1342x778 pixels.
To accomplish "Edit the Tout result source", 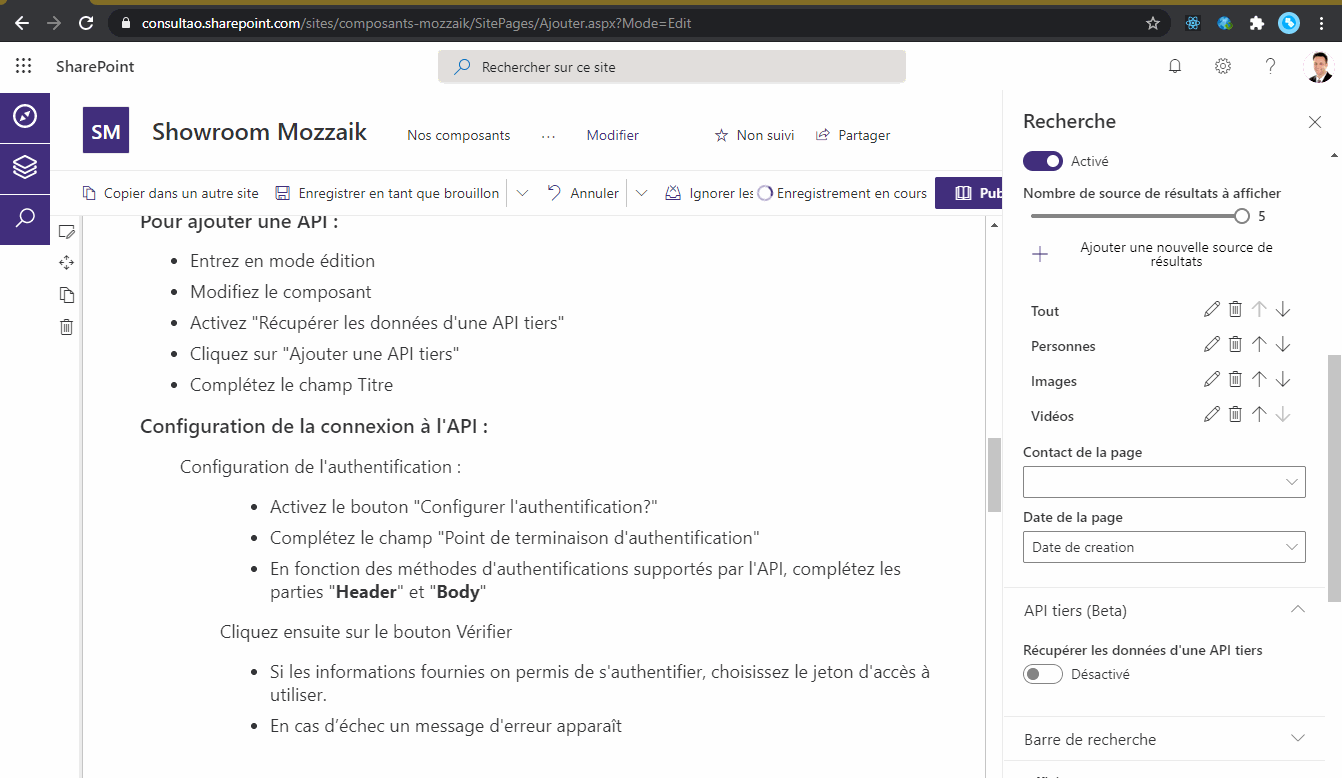I will 1212,310.
